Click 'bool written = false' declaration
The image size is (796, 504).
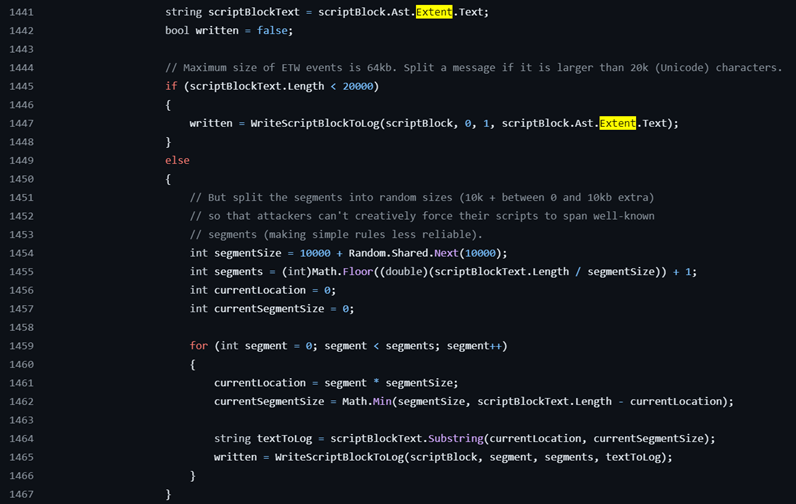click(x=228, y=30)
